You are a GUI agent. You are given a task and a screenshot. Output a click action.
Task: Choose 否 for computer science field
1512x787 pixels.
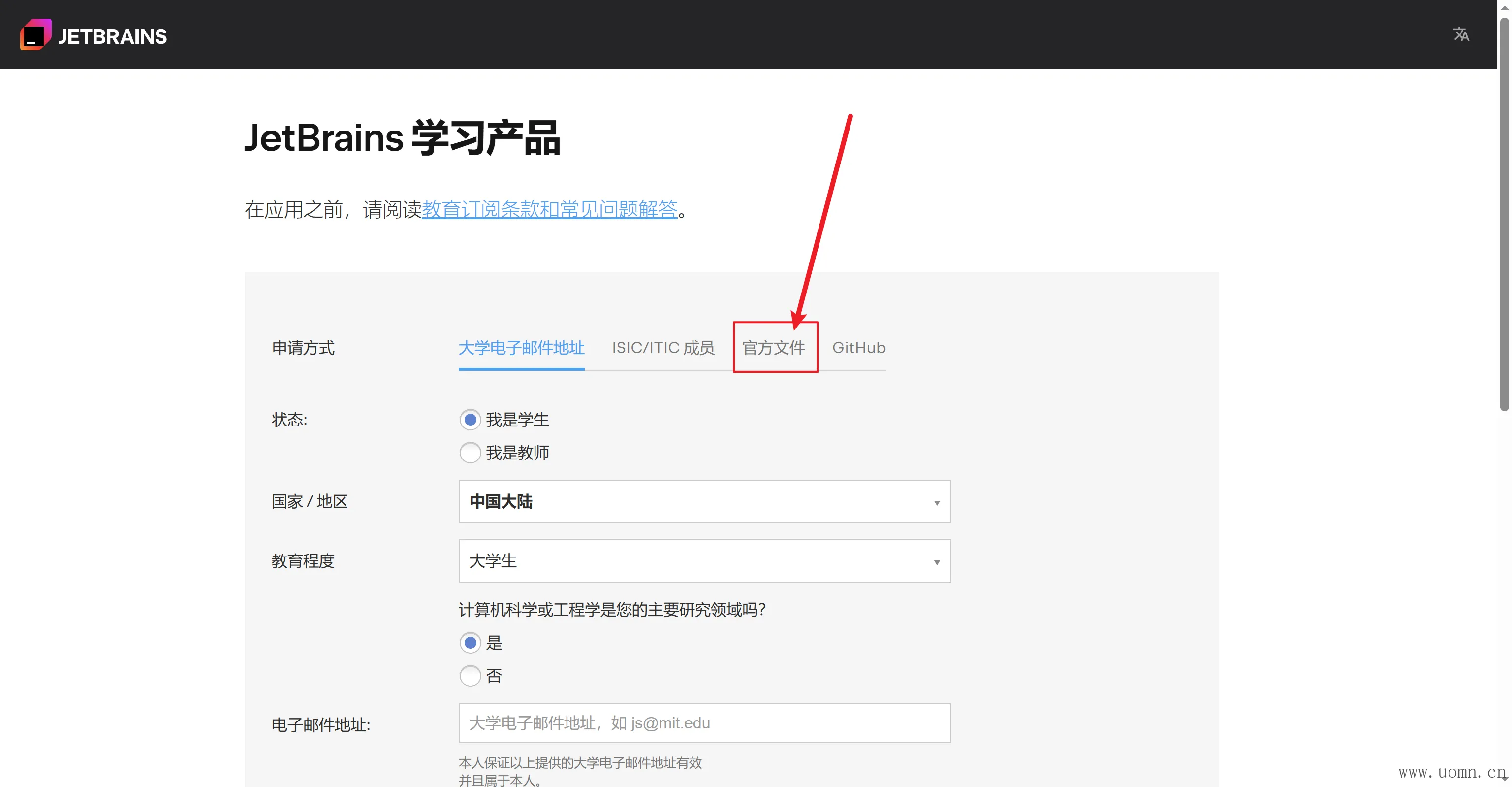(x=470, y=675)
